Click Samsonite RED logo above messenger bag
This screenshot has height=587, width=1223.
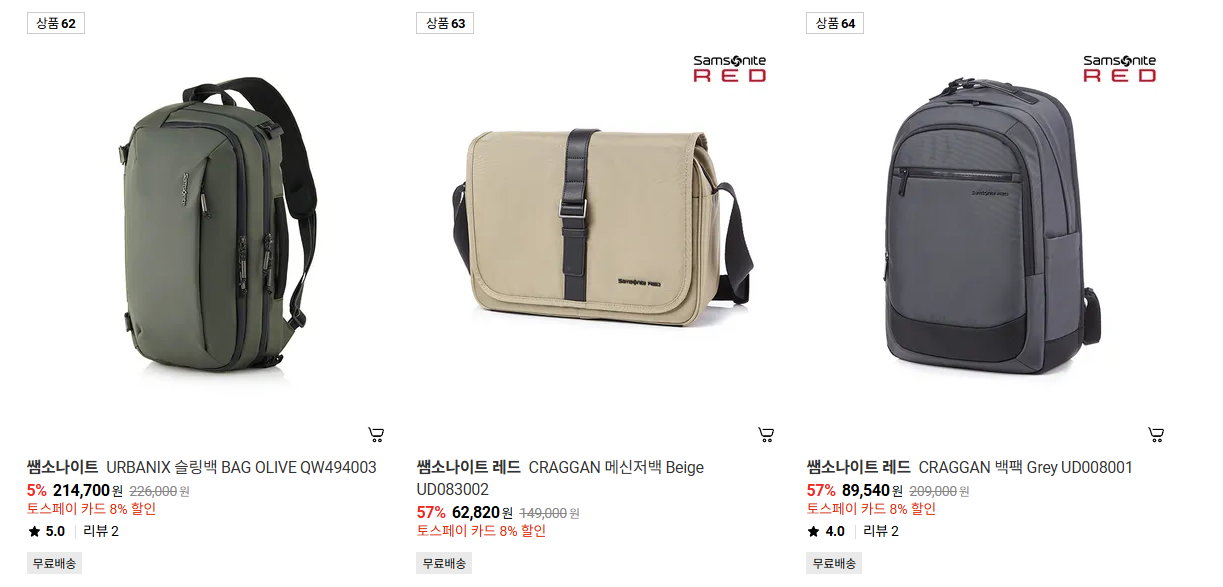click(x=730, y=68)
